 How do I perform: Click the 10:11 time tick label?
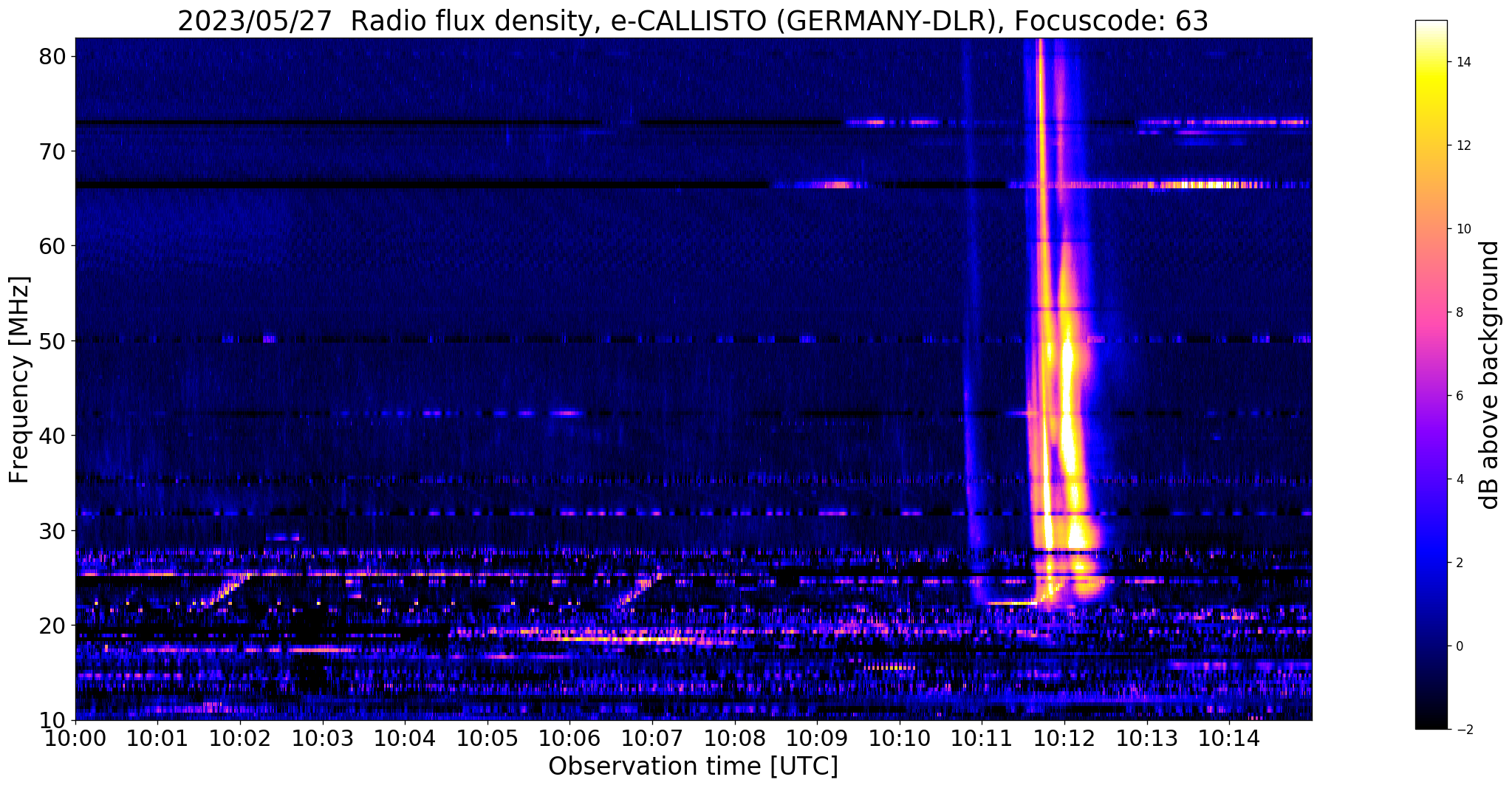pos(982,739)
